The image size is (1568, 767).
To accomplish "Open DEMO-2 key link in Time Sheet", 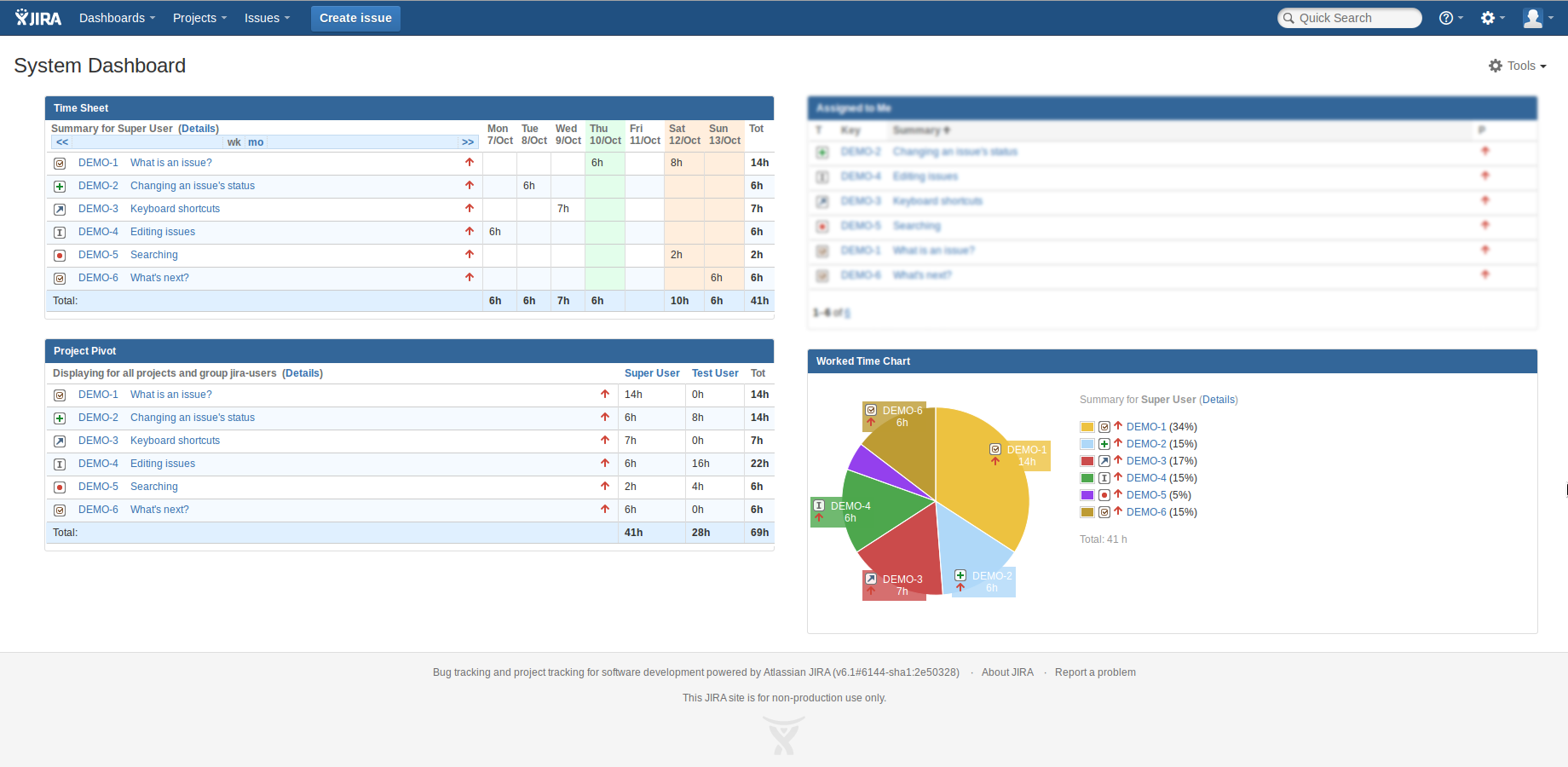I will [98, 186].
